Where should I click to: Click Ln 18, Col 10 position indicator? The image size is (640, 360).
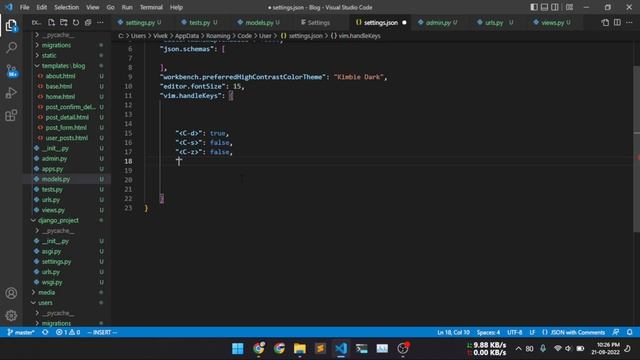453,332
